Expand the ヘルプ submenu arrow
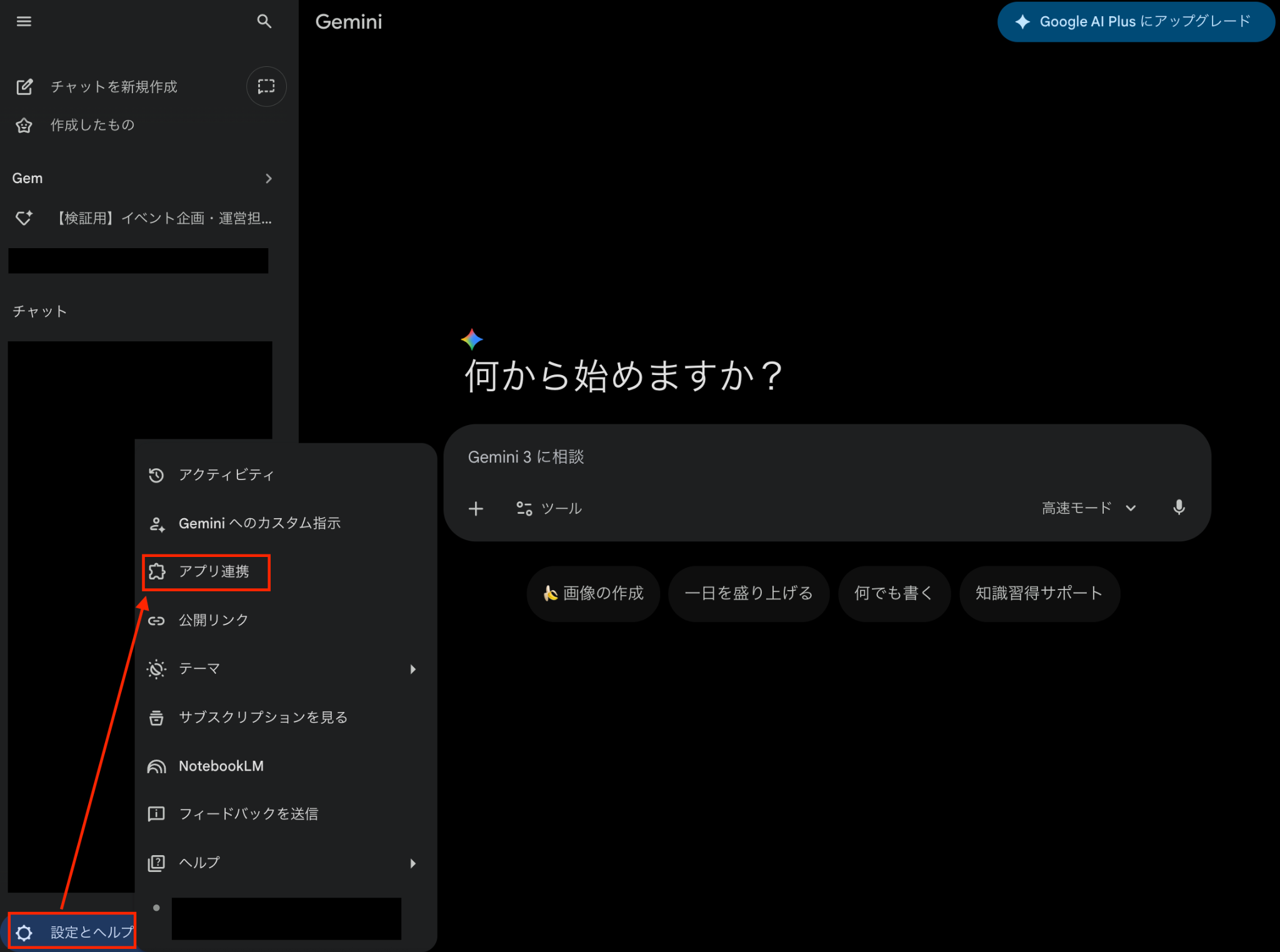The width and height of the screenshot is (1280, 952). tap(412, 863)
